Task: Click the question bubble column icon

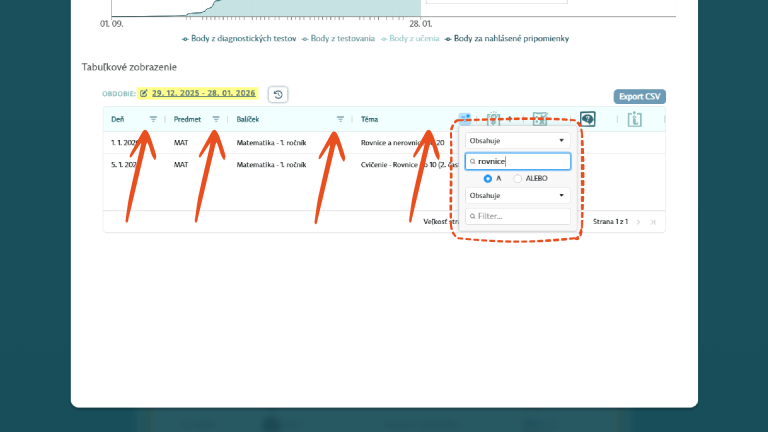Action: 588,119
